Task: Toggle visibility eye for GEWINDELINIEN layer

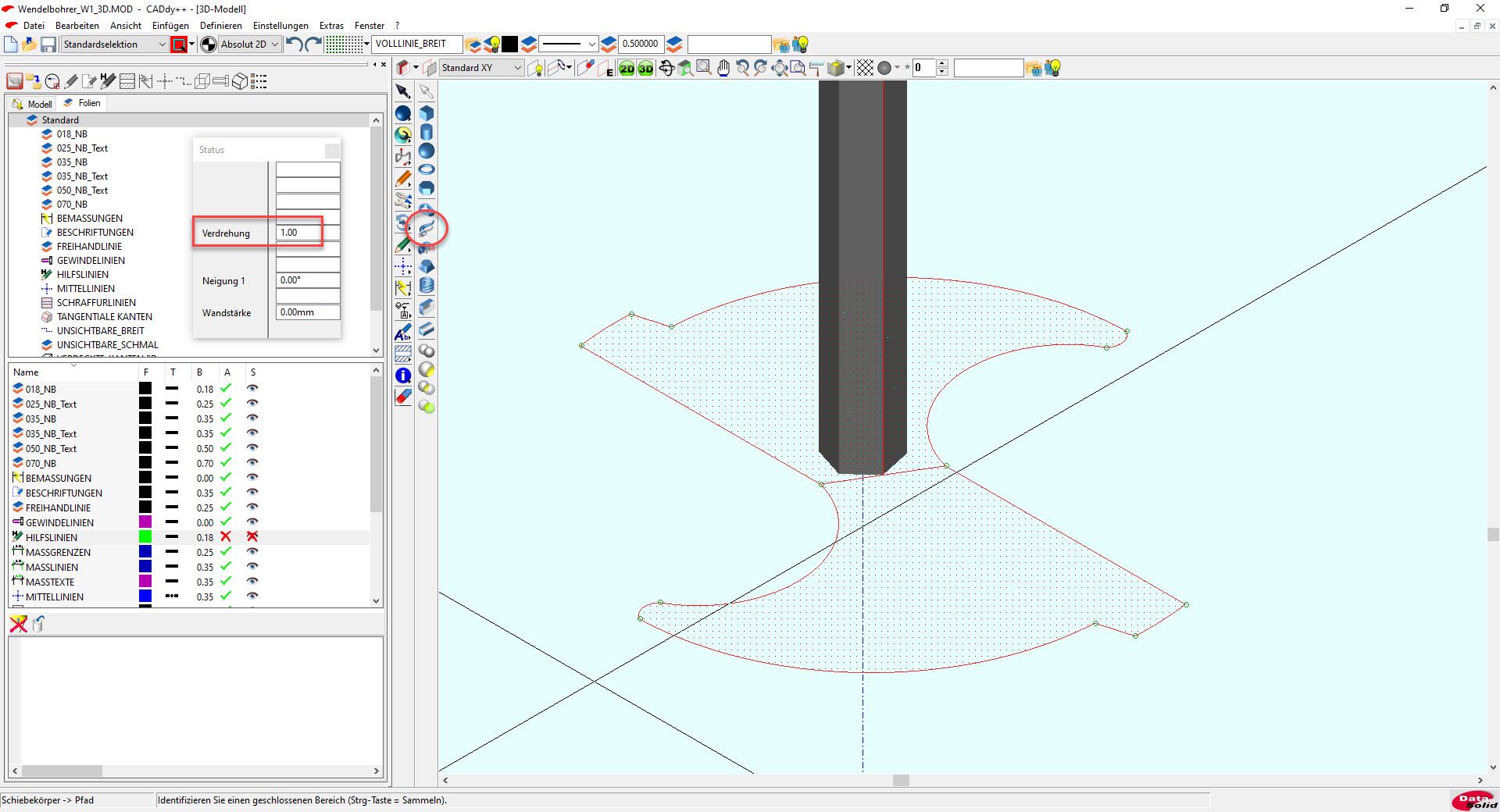Action: (x=252, y=522)
